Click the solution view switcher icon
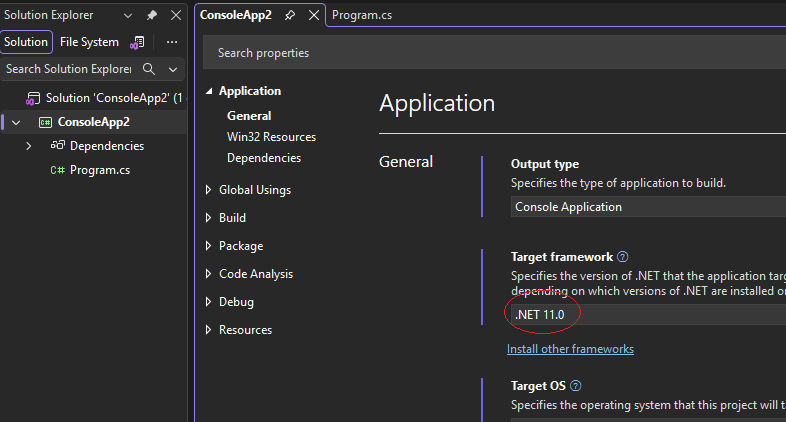 click(x=137, y=43)
